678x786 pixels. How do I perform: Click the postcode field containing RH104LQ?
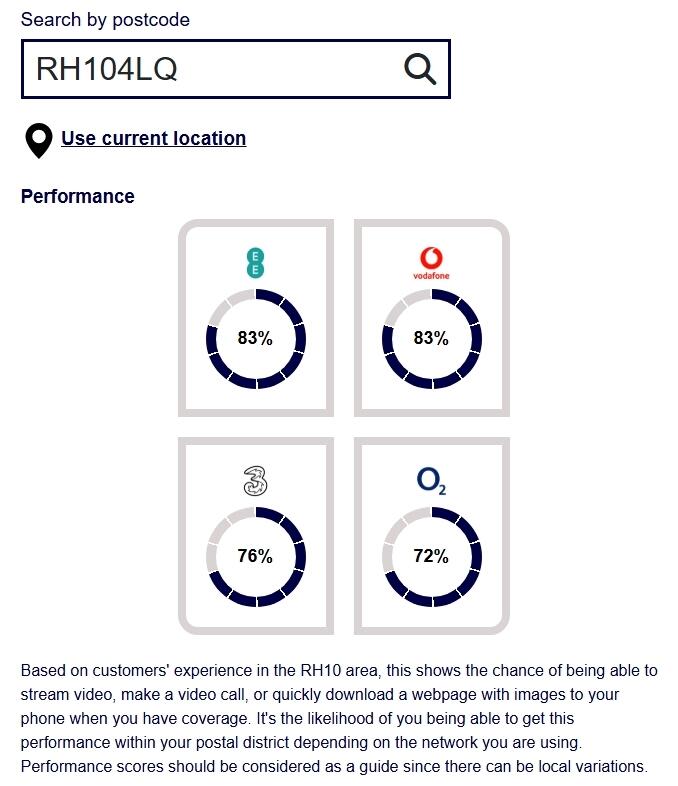tap(210, 69)
